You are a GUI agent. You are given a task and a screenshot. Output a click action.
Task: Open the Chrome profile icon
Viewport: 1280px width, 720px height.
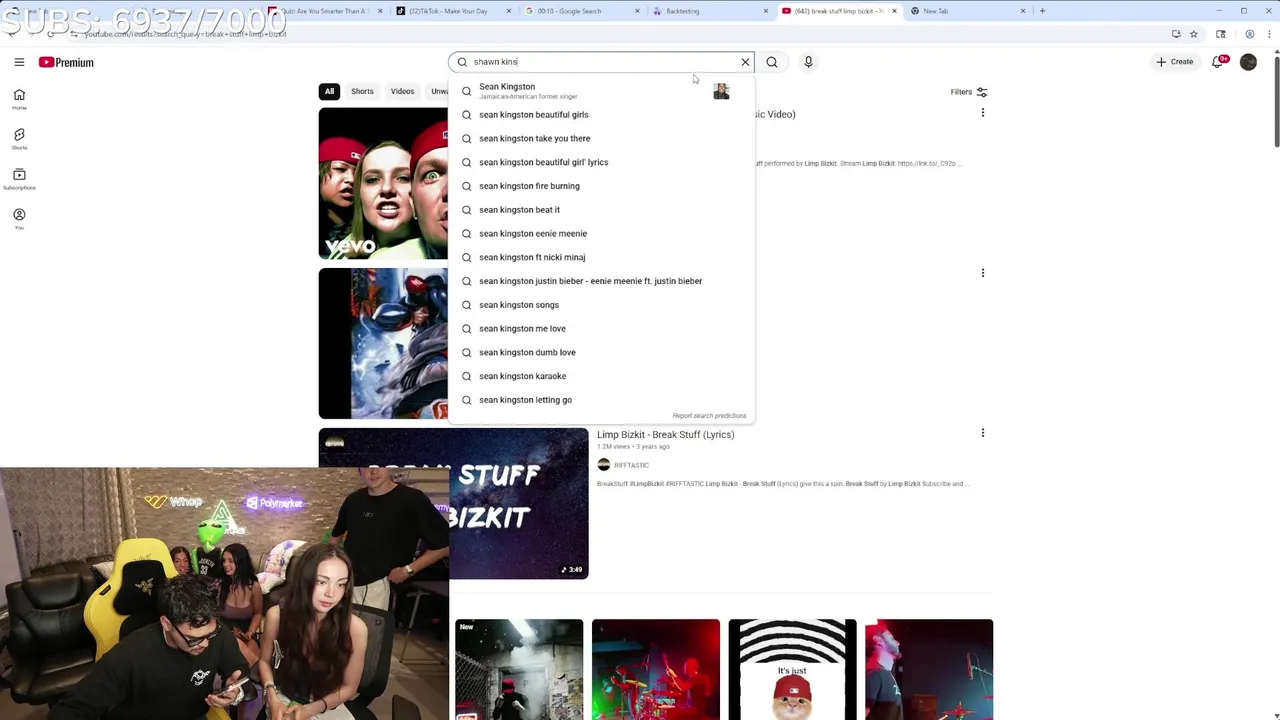(1249, 34)
